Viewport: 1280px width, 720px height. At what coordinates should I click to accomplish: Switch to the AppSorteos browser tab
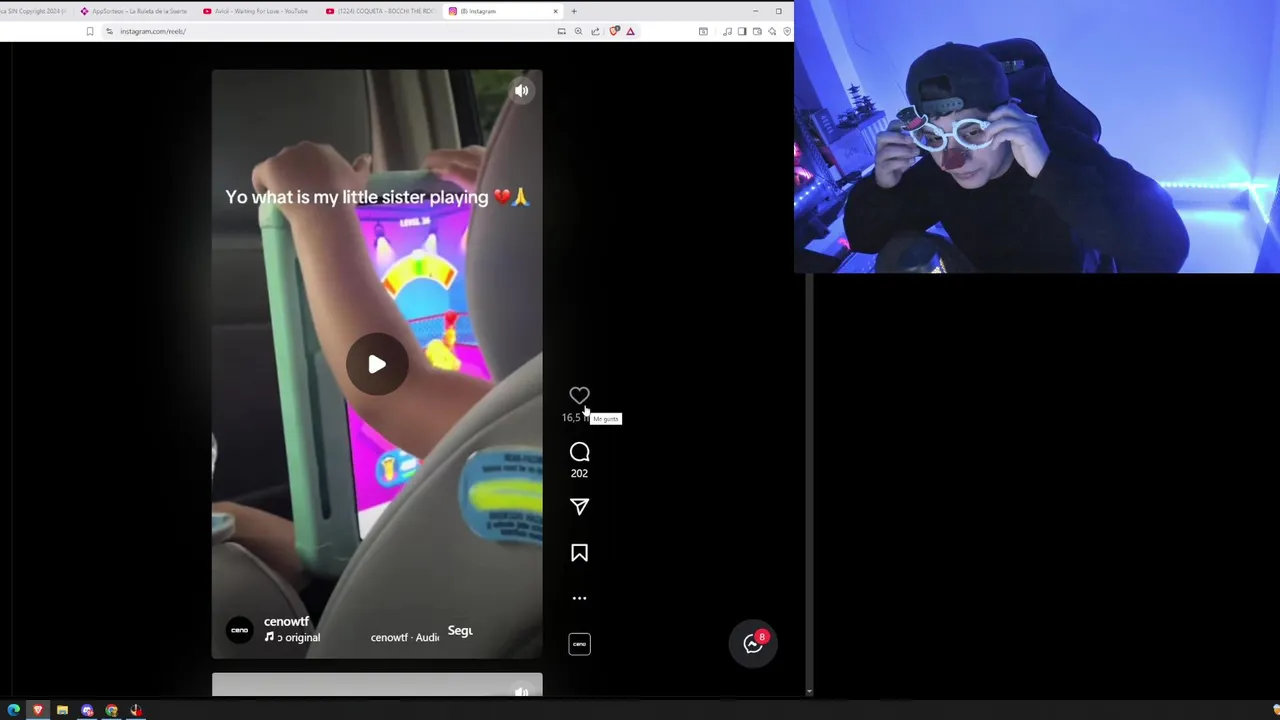pyautogui.click(x=134, y=11)
